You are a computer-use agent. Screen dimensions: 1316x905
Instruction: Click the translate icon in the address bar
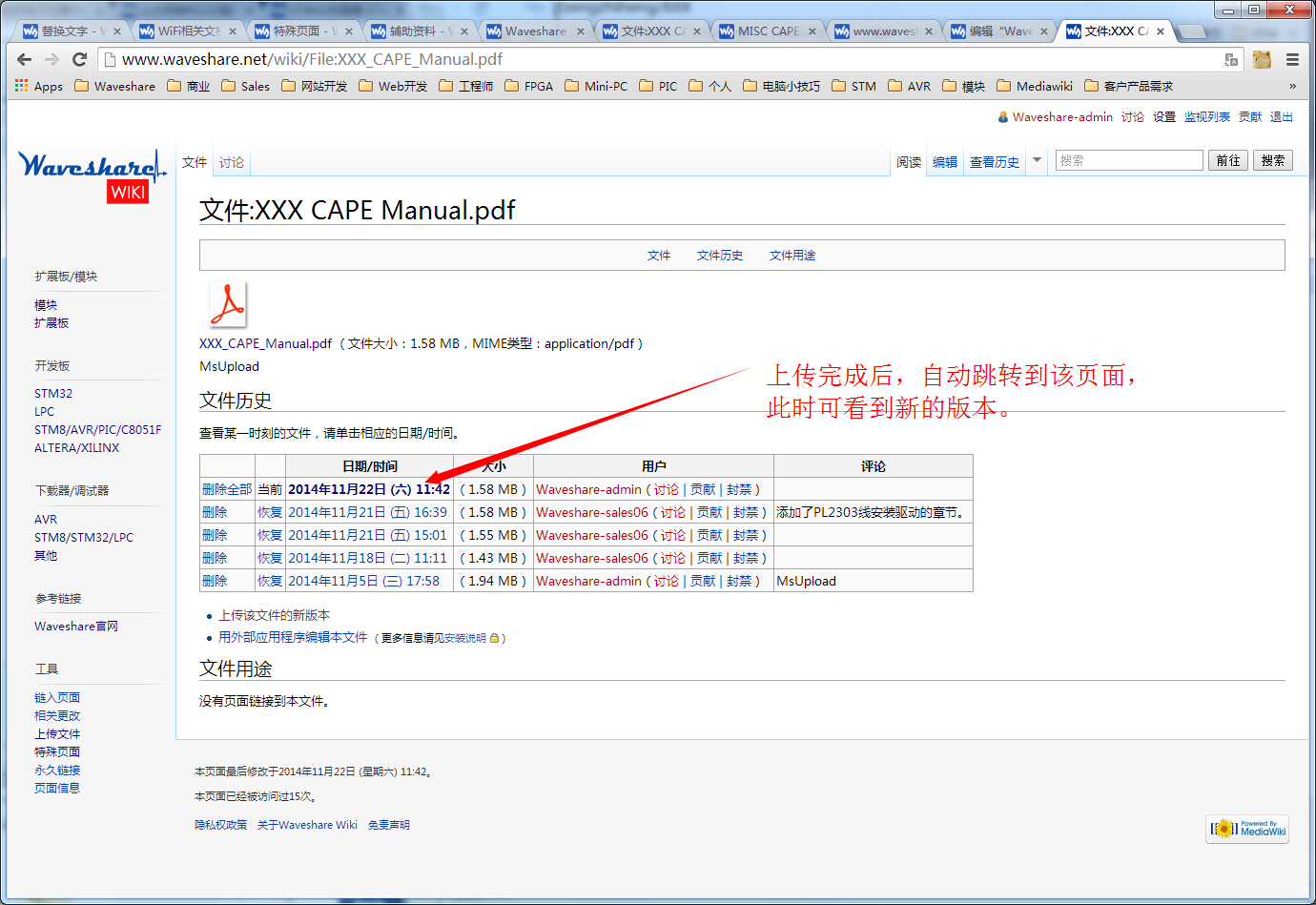point(1231,59)
